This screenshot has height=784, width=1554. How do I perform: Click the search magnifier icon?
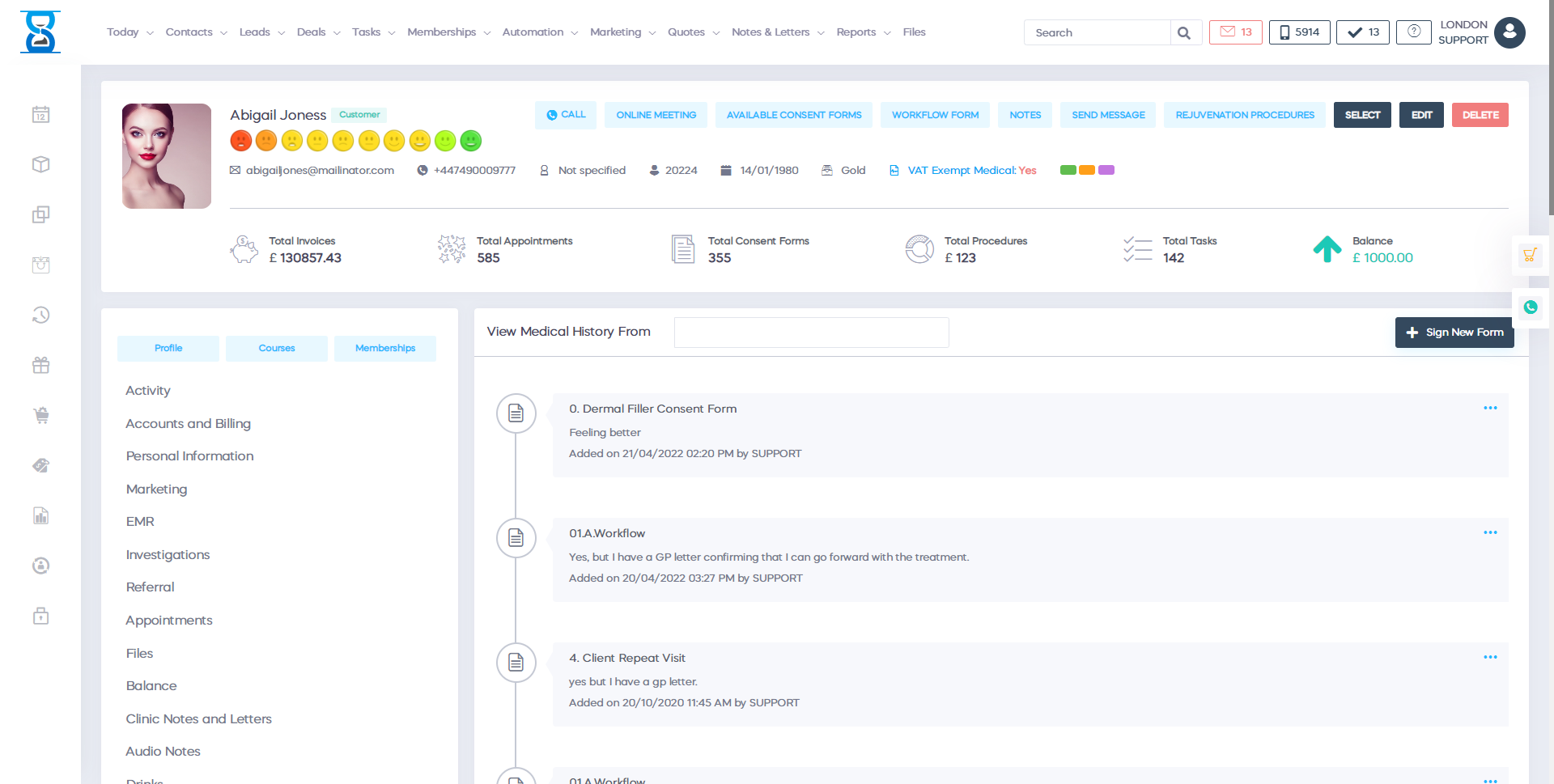(1184, 33)
